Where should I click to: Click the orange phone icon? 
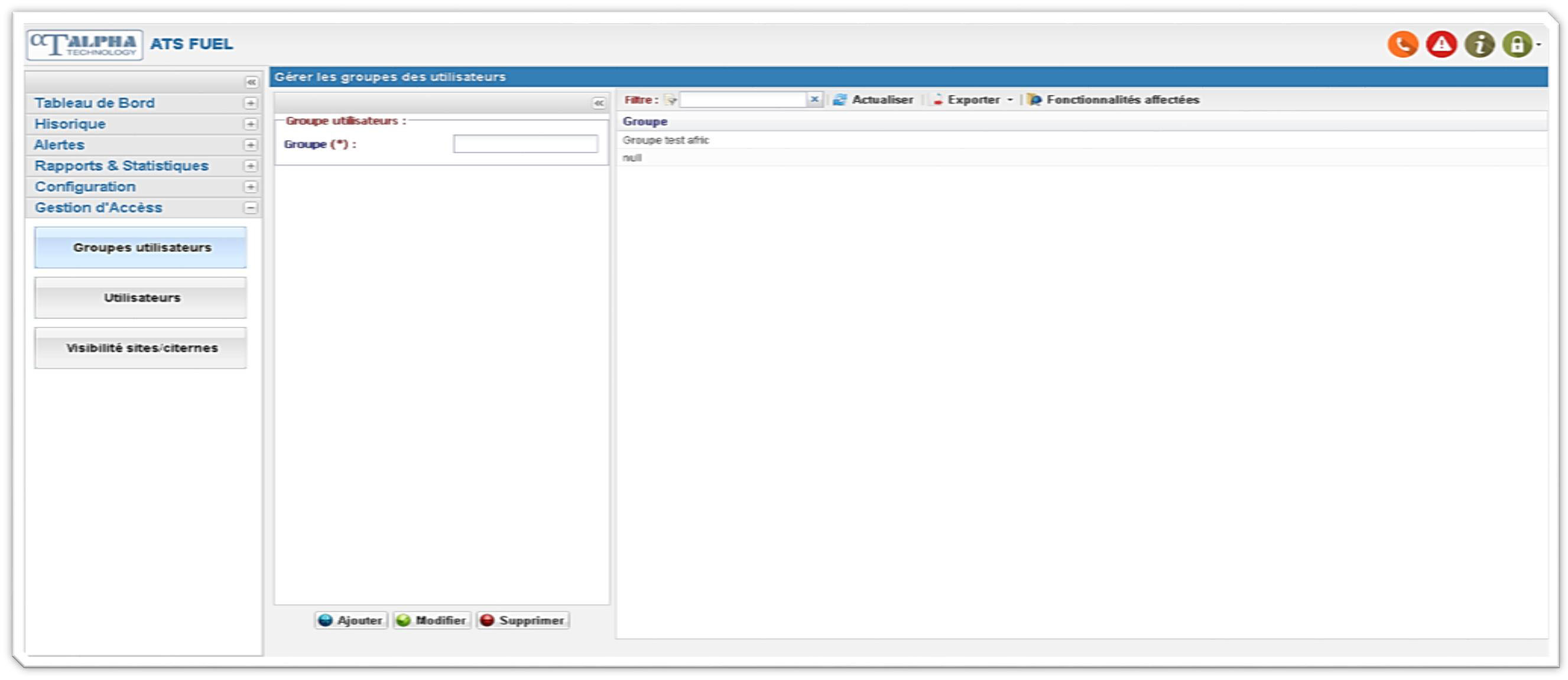pyautogui.click(x=1403, y=44)
